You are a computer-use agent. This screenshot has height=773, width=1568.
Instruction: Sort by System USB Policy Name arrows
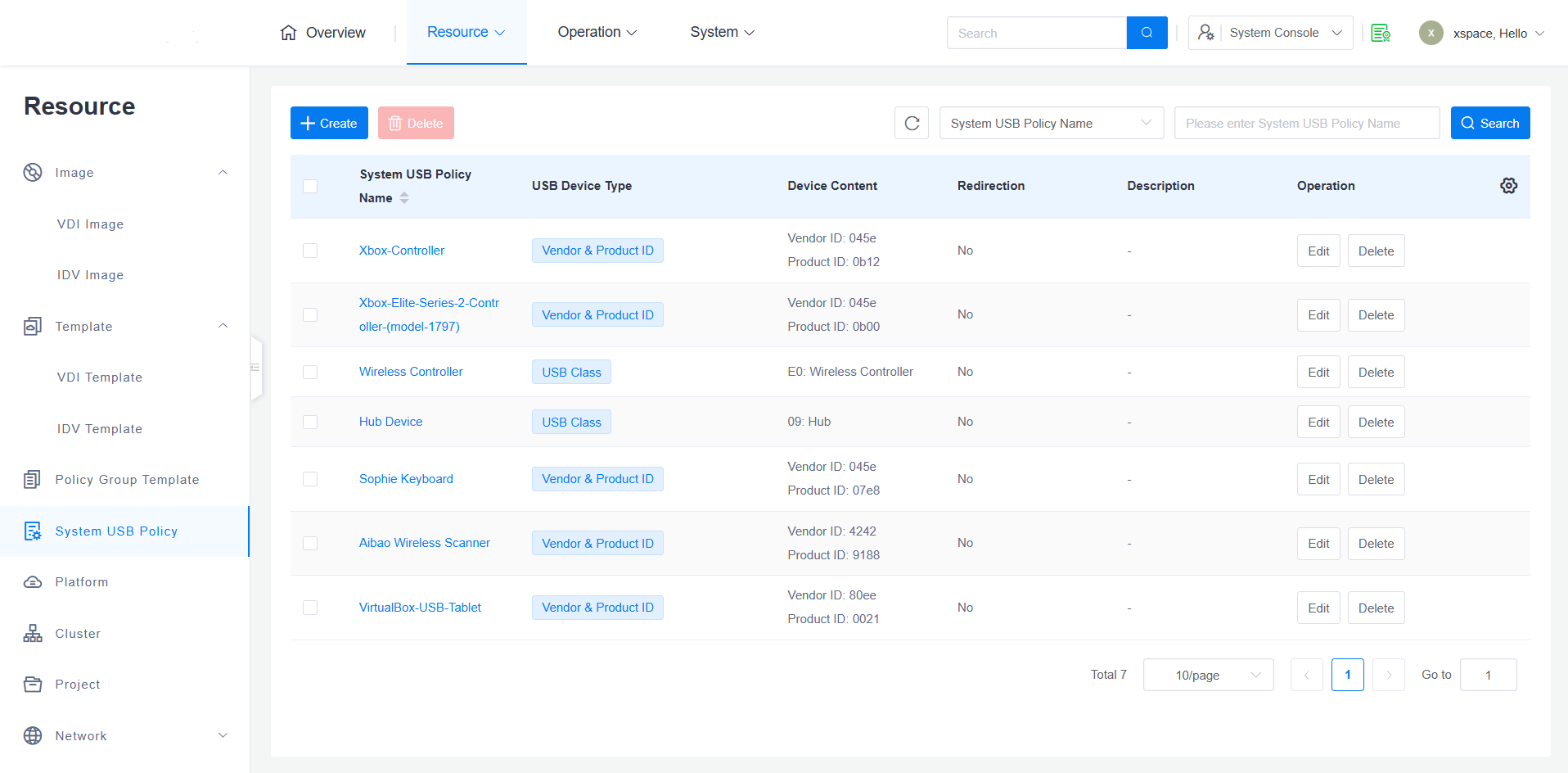click(x=404, y=198)
